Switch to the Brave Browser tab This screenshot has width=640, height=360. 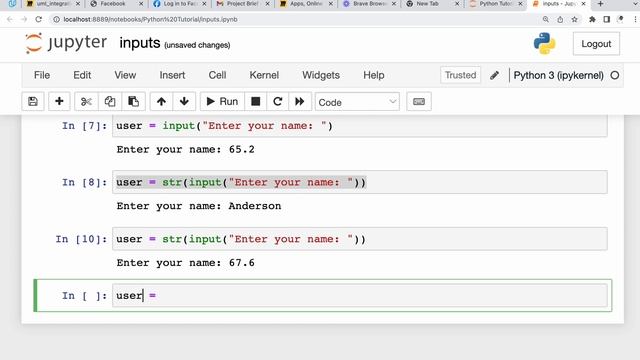click(x=369, y=4)
